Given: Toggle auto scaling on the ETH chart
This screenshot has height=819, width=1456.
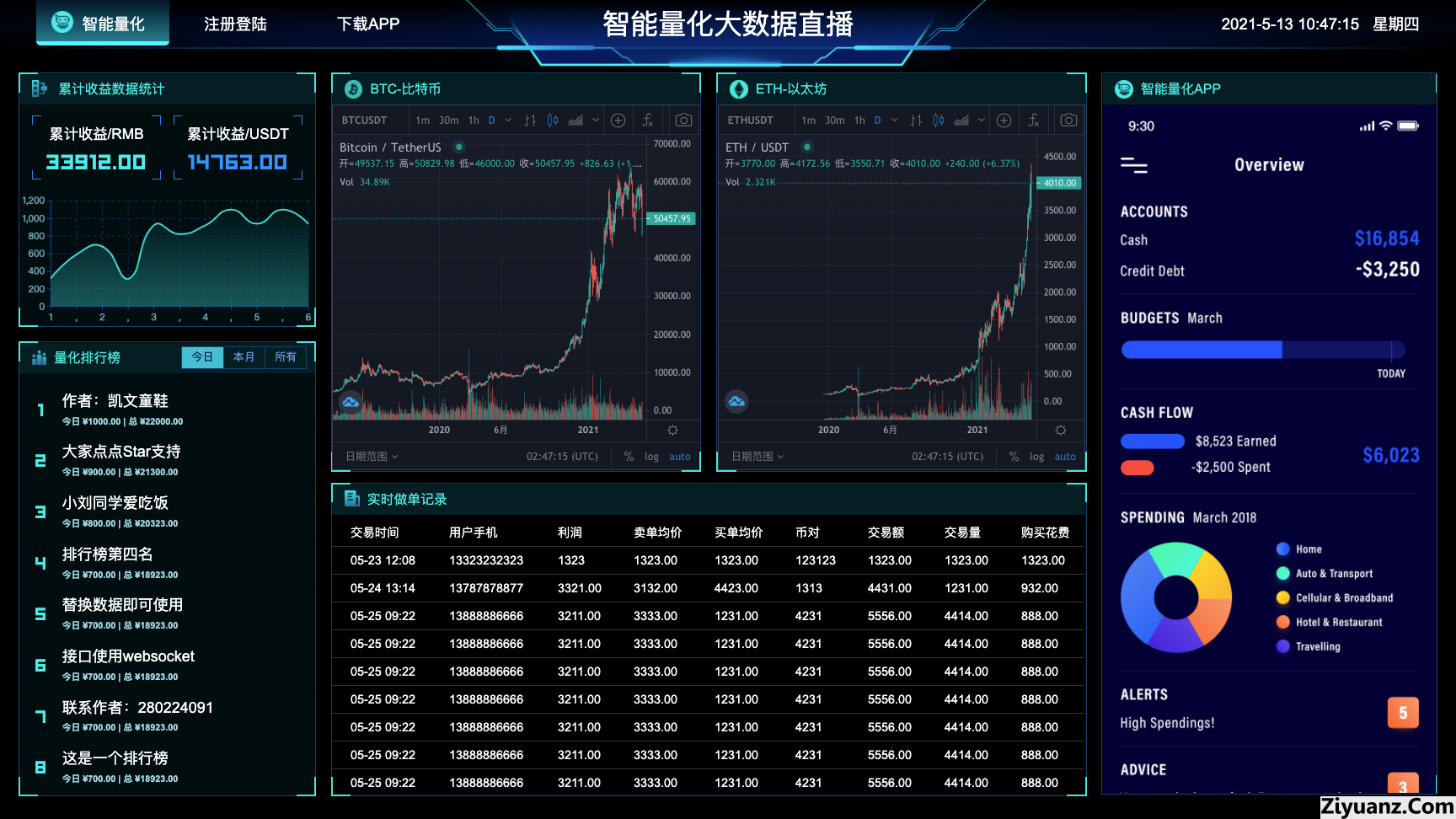Looking at the screenshot, I should pos(1065,456).
